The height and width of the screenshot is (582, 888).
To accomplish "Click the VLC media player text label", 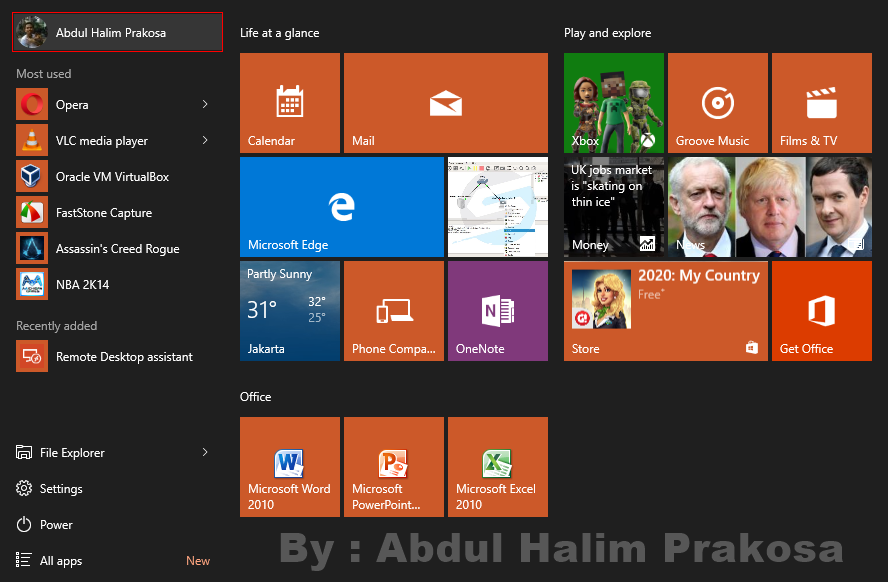I will (102, 141).
